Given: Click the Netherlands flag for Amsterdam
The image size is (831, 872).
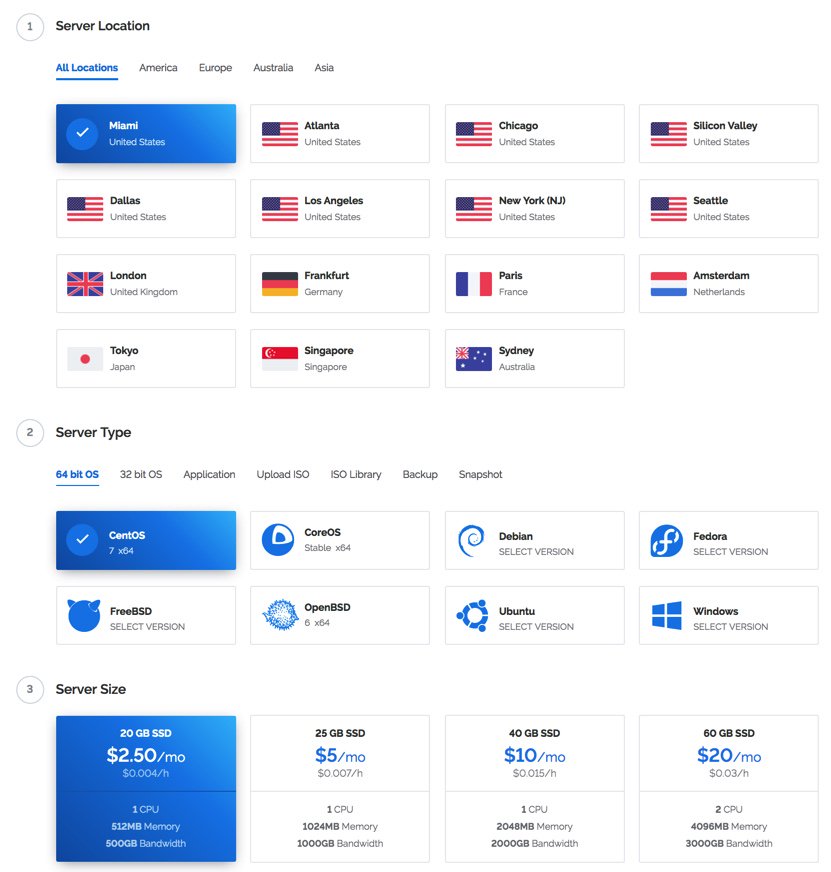Looking at the screenshot, I should coord(669,284).
